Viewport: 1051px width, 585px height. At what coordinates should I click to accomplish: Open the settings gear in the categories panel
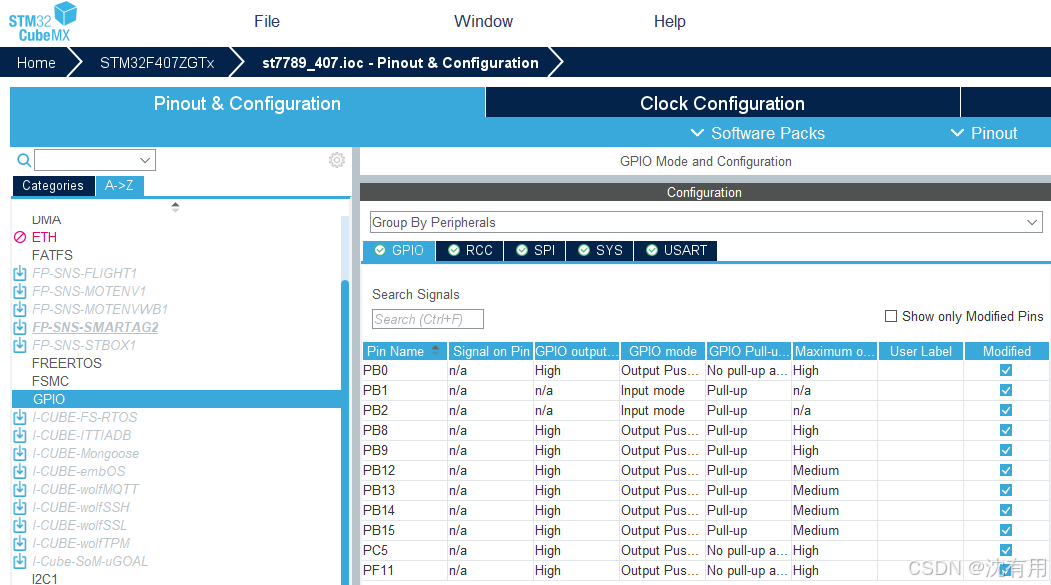click(336, 160)
